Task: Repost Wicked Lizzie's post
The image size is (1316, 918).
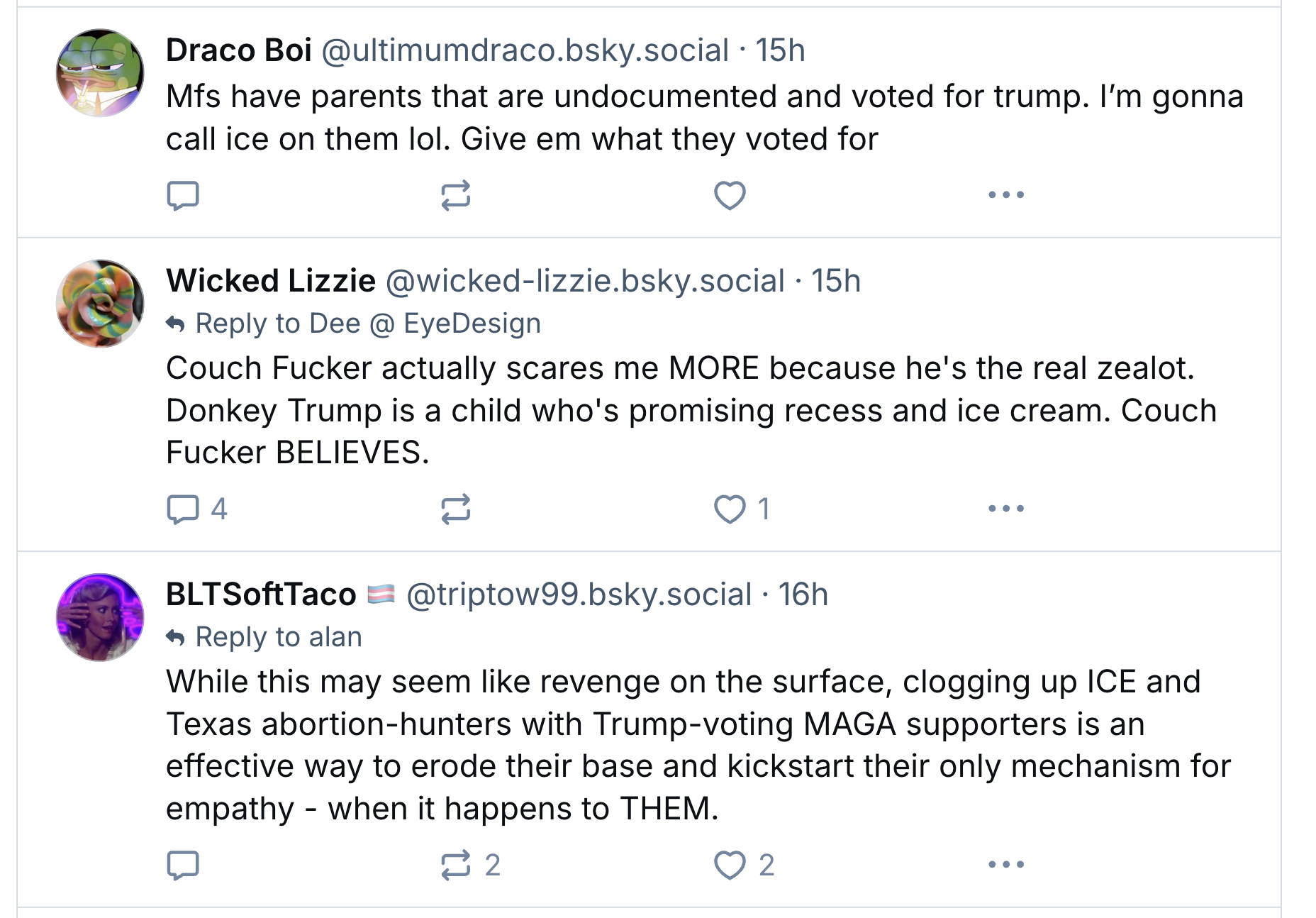Action: 455,509
